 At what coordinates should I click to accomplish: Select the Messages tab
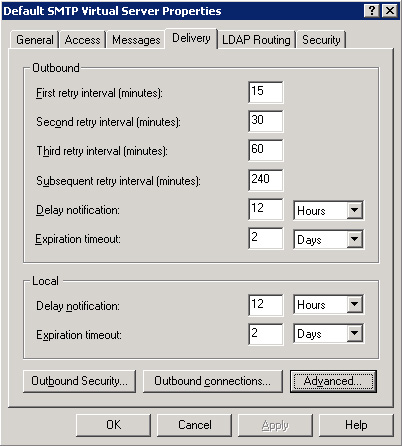click(136, 40)
